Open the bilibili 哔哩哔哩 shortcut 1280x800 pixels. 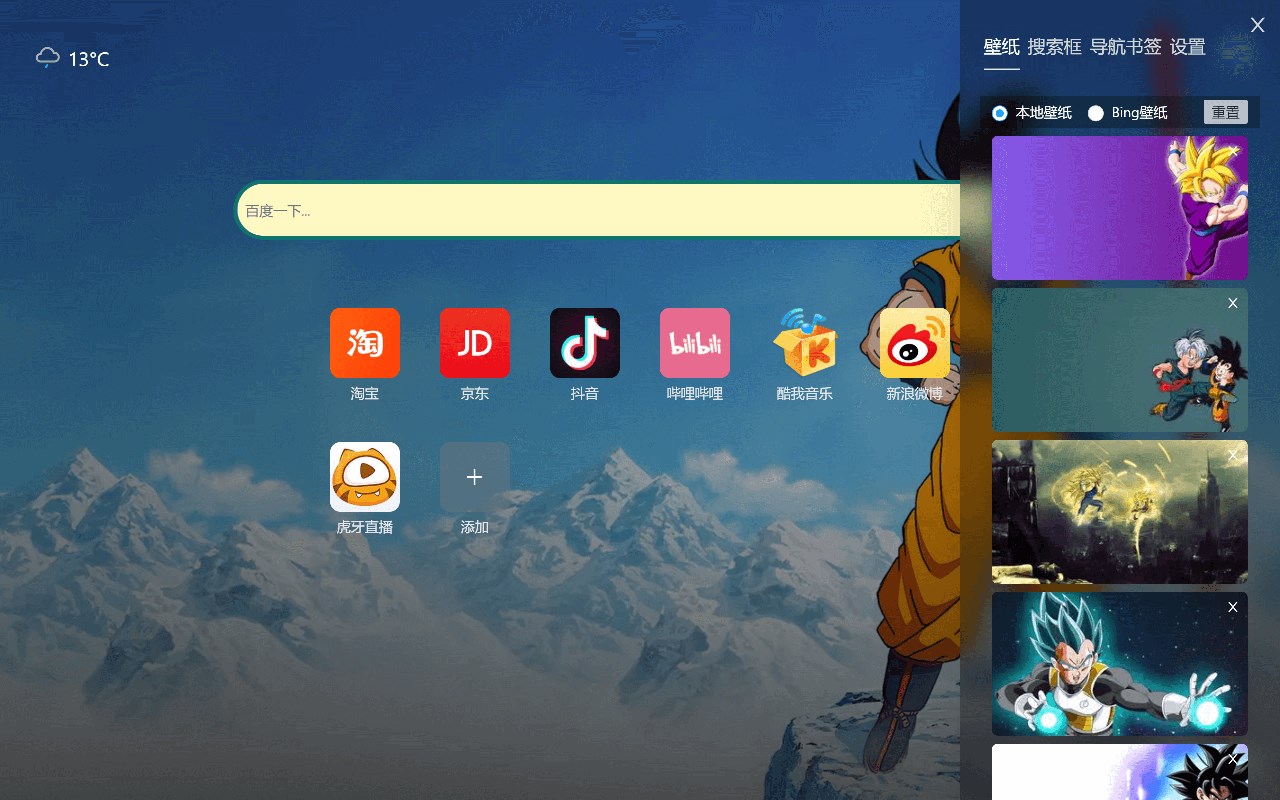click(695, 343)
